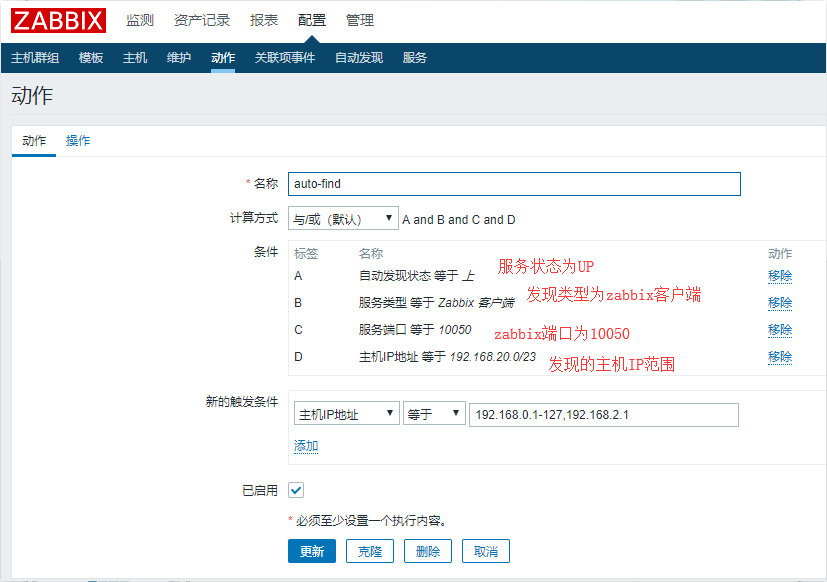The width and height of the screenshot is (827, 582).
Task: Click the 添加 link under new condition
Action: [x=306, y=446]
